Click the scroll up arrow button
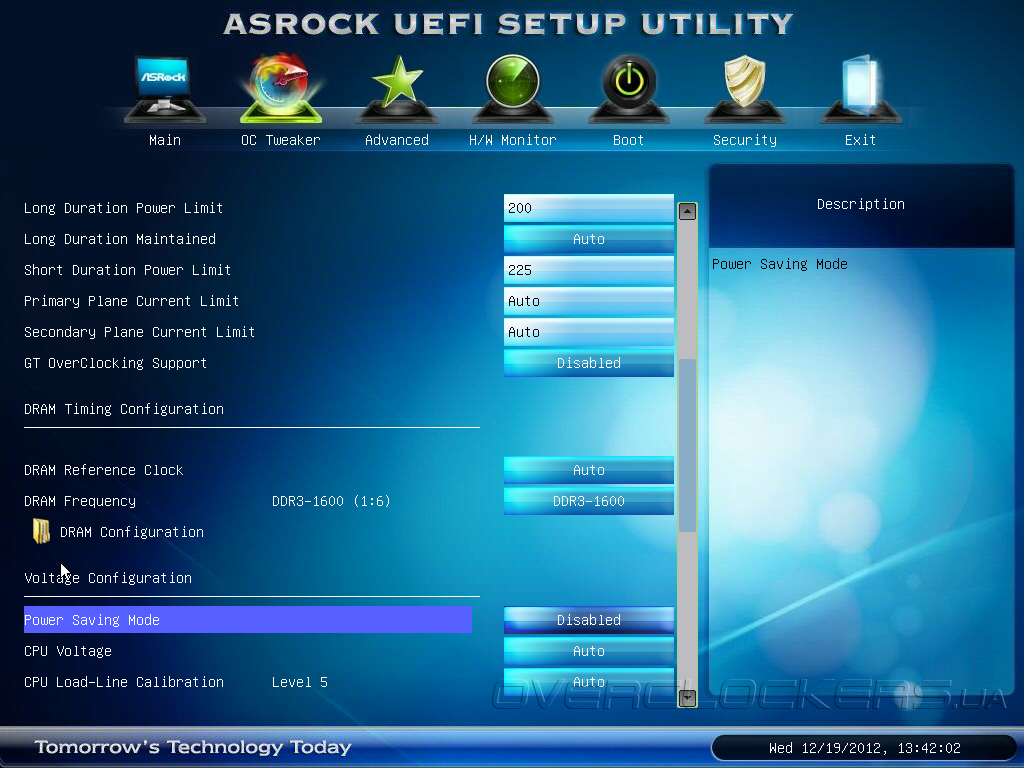This screenshot has width=1024, height=768. click(687, 211)
